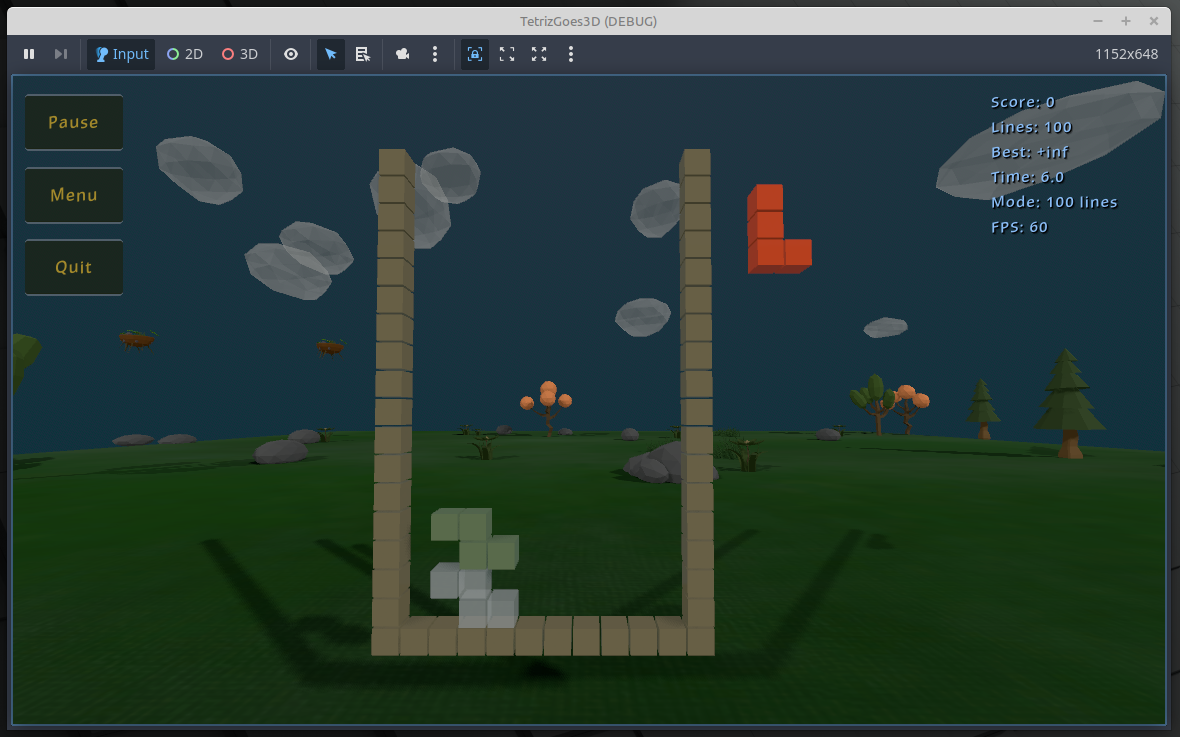Image resolution: width=1180 pixels, height=737 pixels.
Task: Open the in-game Menu button
Action: 74,195
